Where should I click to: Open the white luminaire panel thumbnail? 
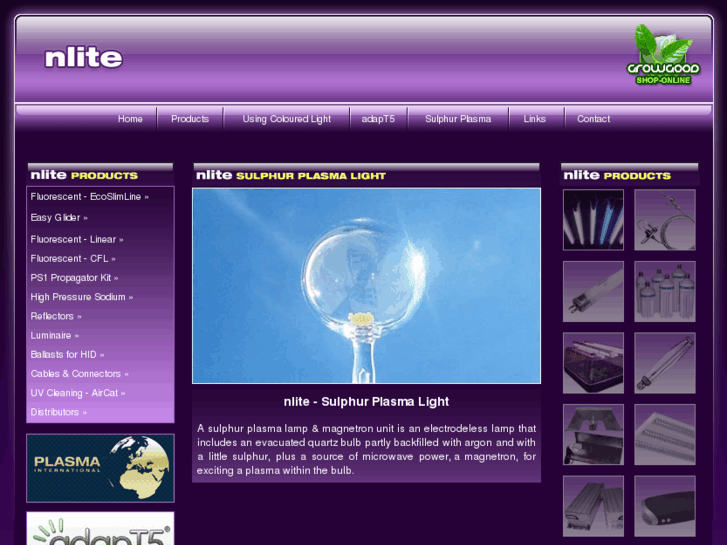point(665,435)
